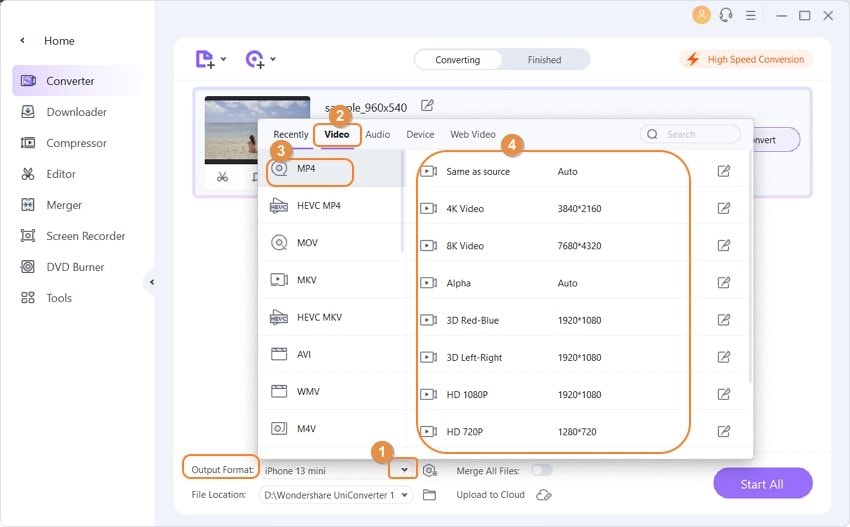
Task: Switch to the Web Video tab
Action: 473,134
